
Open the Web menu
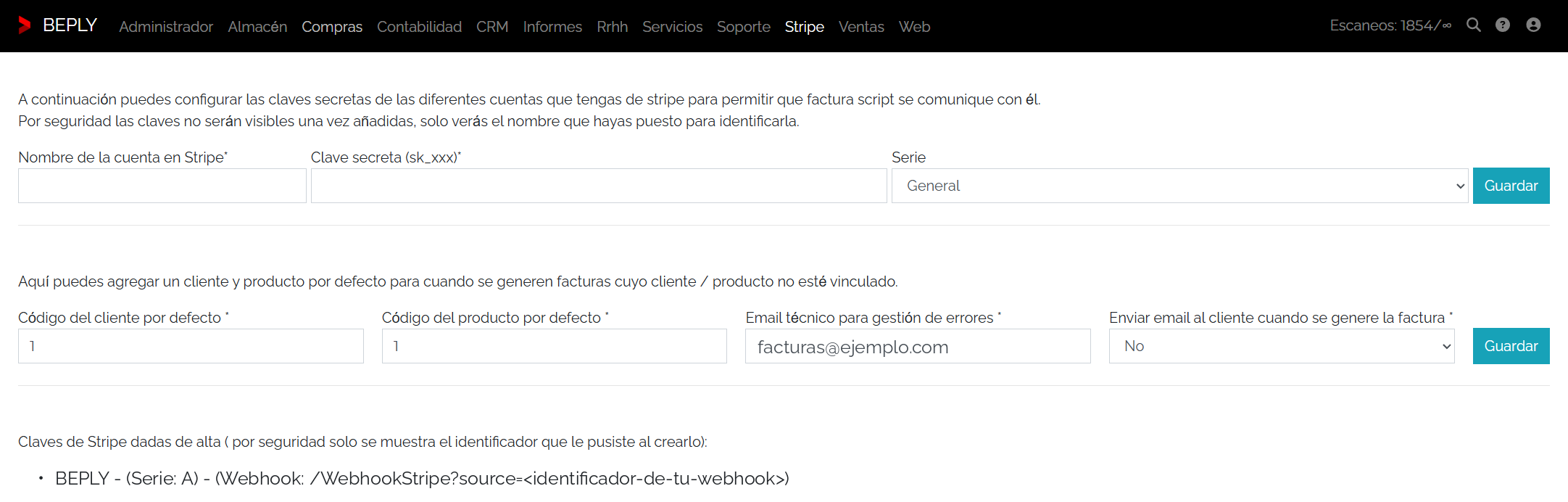coord(915,27)
